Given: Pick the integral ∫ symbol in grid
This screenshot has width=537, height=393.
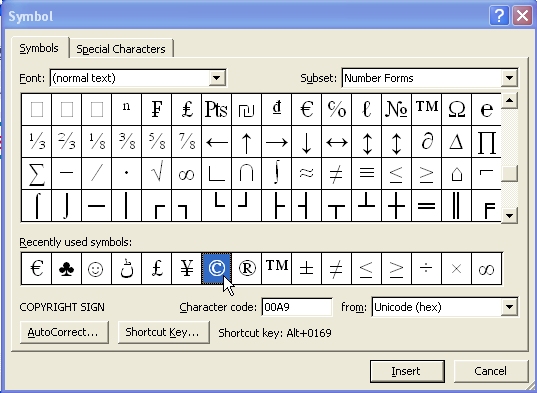Looking at the screenshot, I should [277, 174].
